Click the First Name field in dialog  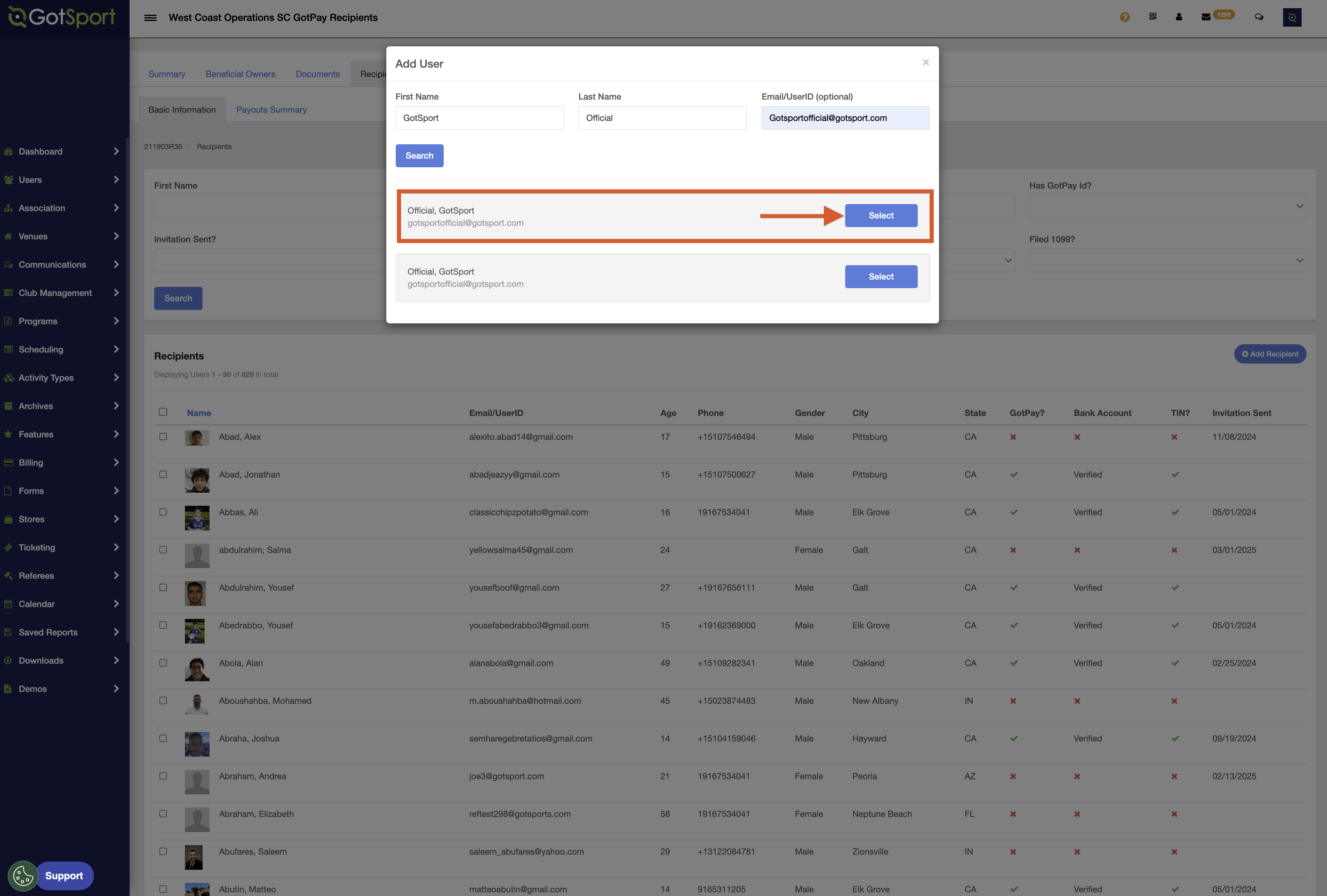(480, 118)
